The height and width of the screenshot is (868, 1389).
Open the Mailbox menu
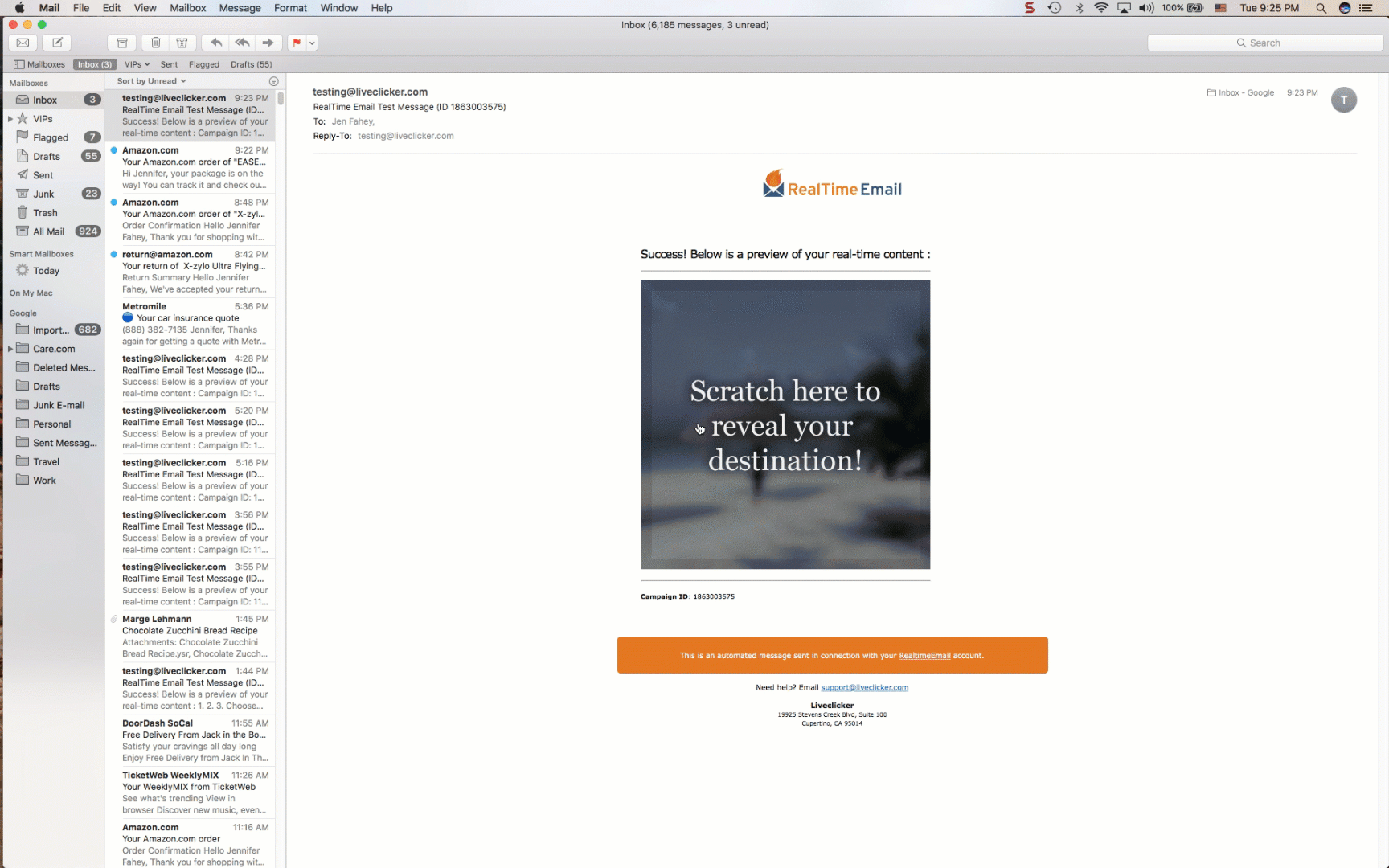(187, 8)
